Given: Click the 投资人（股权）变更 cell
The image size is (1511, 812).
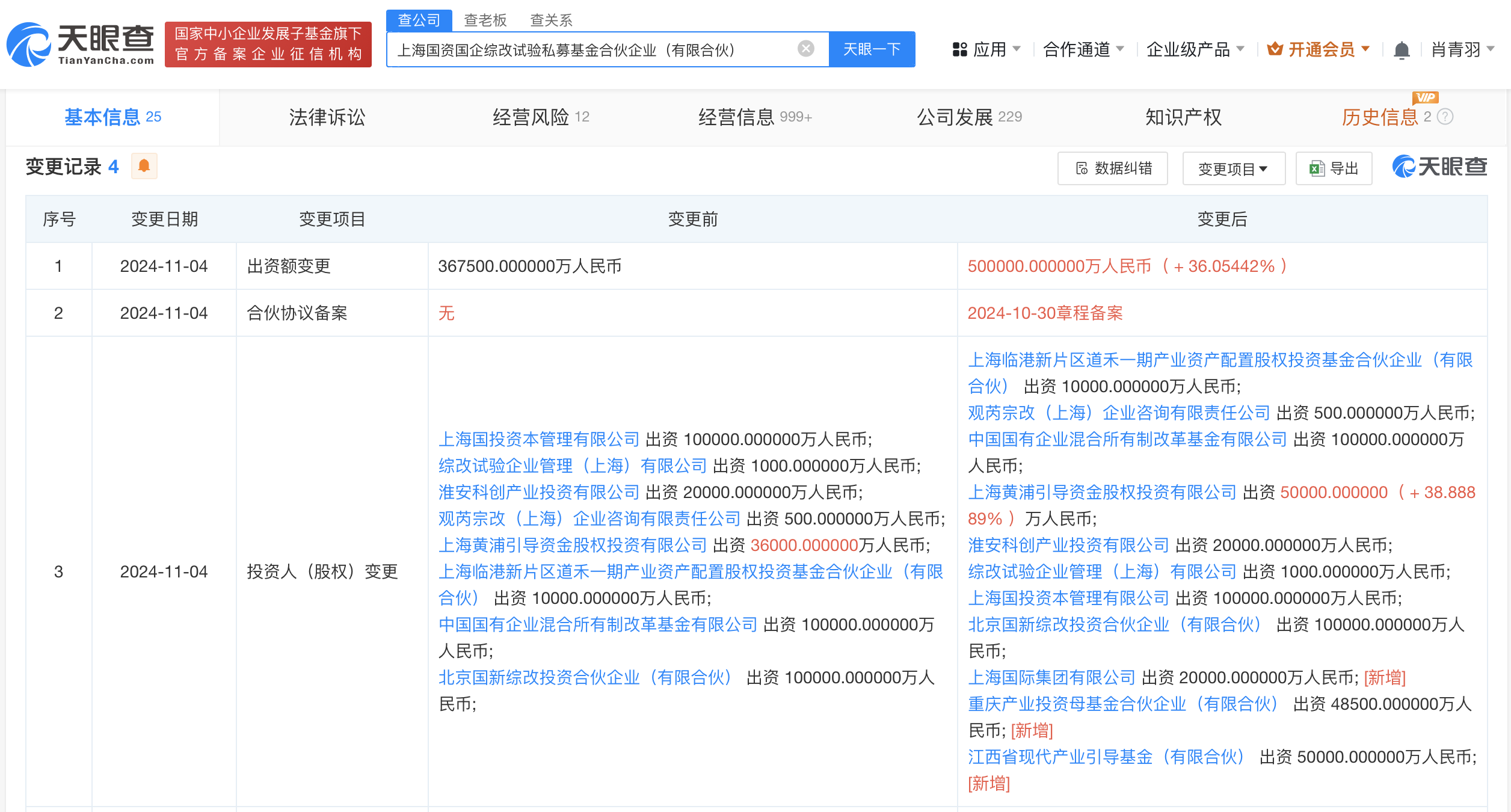Looking at the screenshot, I should click(331, 571).
